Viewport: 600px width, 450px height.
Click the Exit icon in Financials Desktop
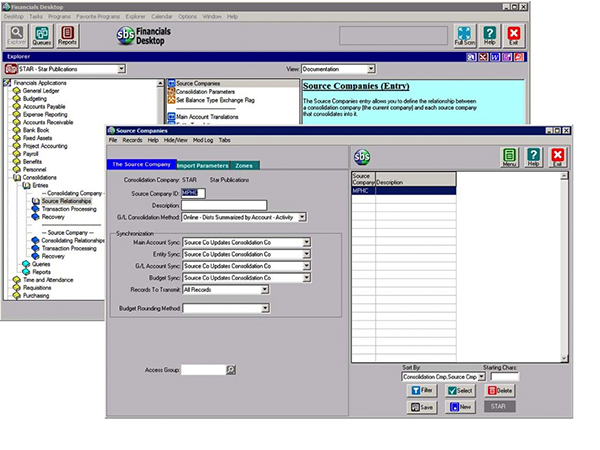(x=514, y=36)
